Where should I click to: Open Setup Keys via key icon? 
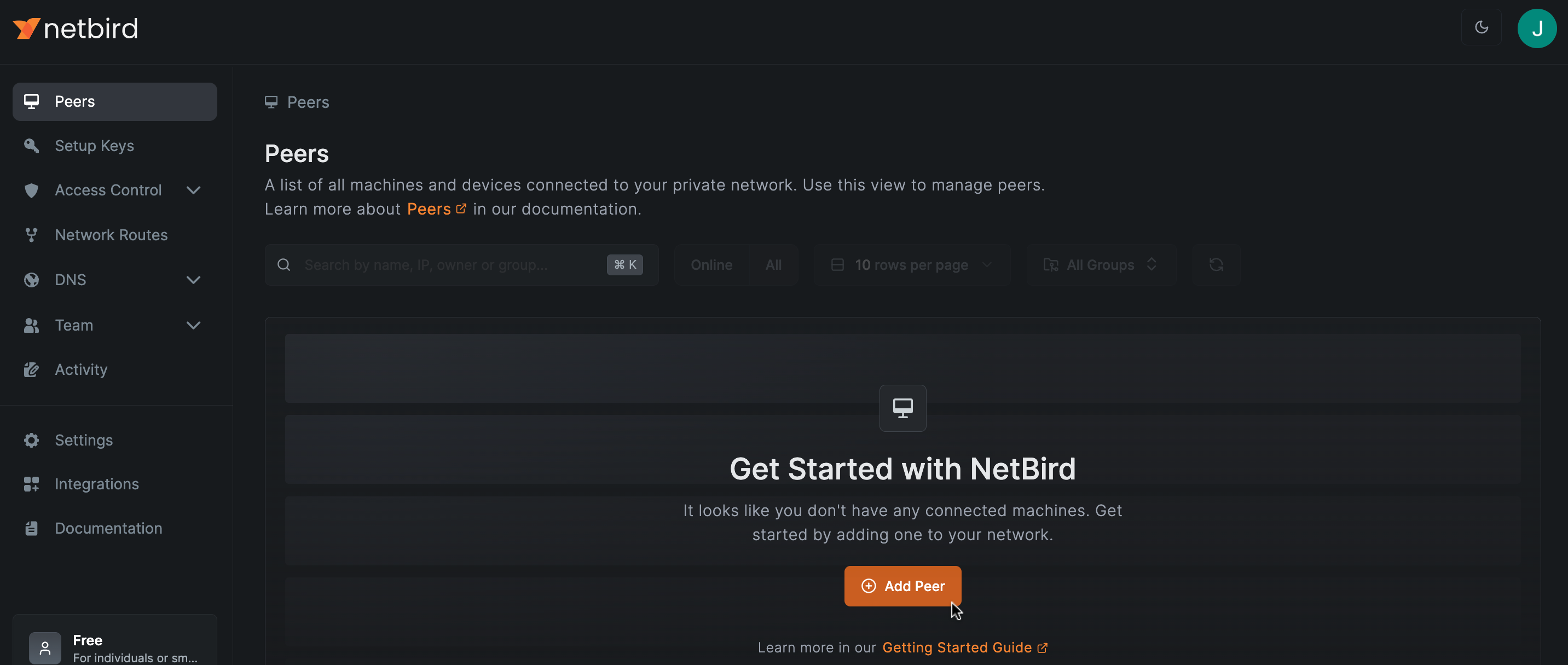pos(32,146)
